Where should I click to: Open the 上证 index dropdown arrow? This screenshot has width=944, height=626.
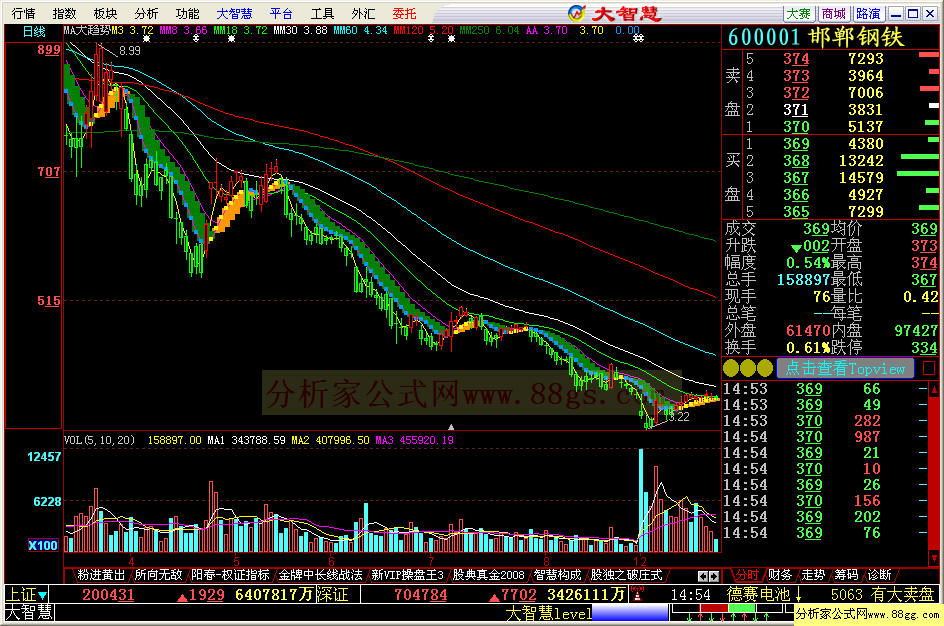click(x=42, y=595)
